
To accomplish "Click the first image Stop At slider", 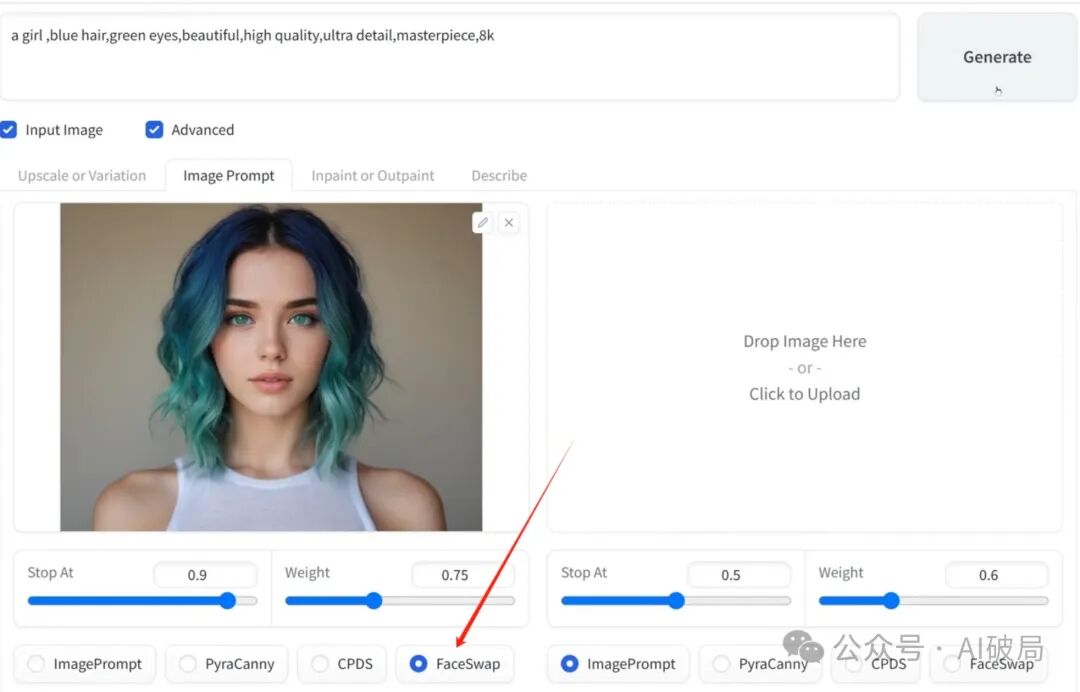I will tap(143, 601).
